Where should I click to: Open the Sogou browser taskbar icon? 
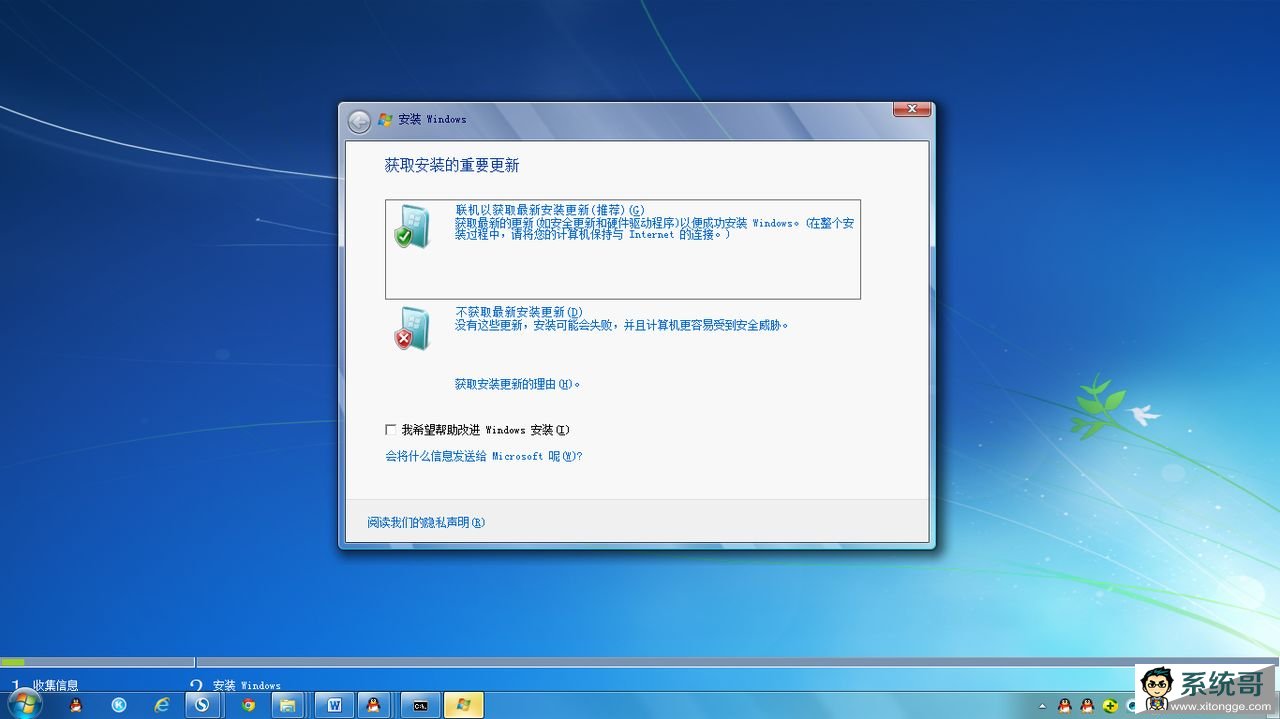pyautogui.click(x=203, y=705)
